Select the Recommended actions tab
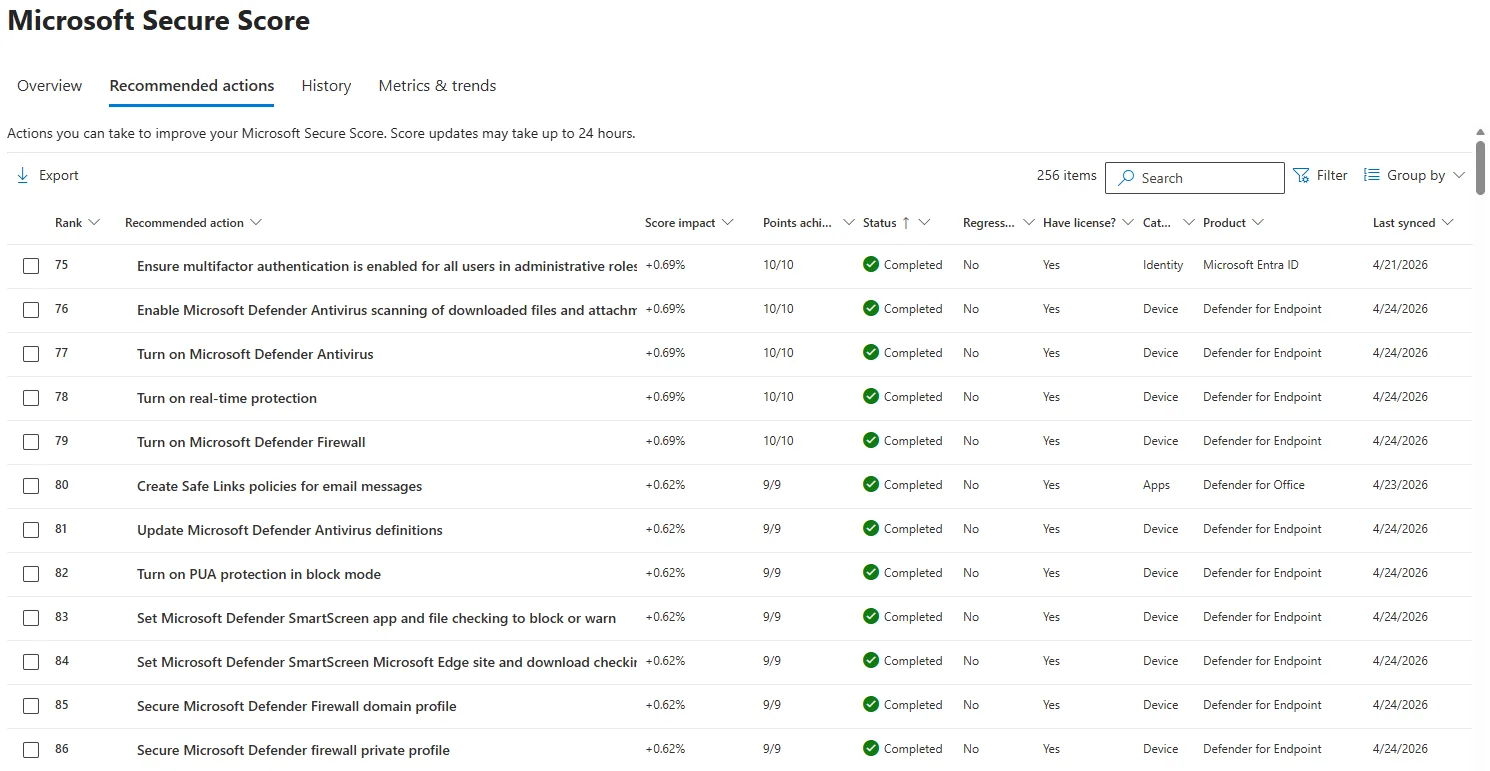 tap(192, 86)
